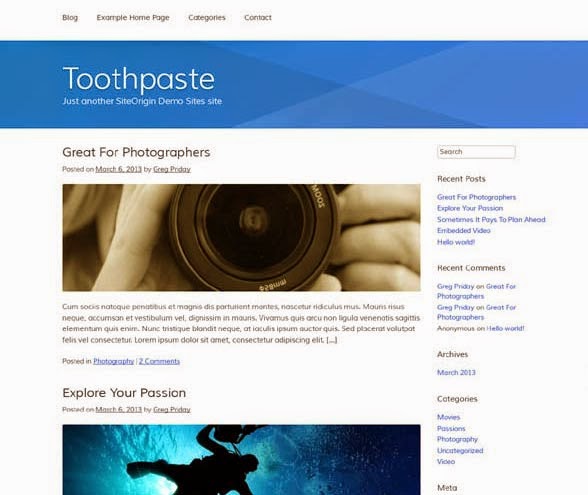Open the Photography category link under post
The width and height of the screenshot is (588, 495).
[114, 361]
